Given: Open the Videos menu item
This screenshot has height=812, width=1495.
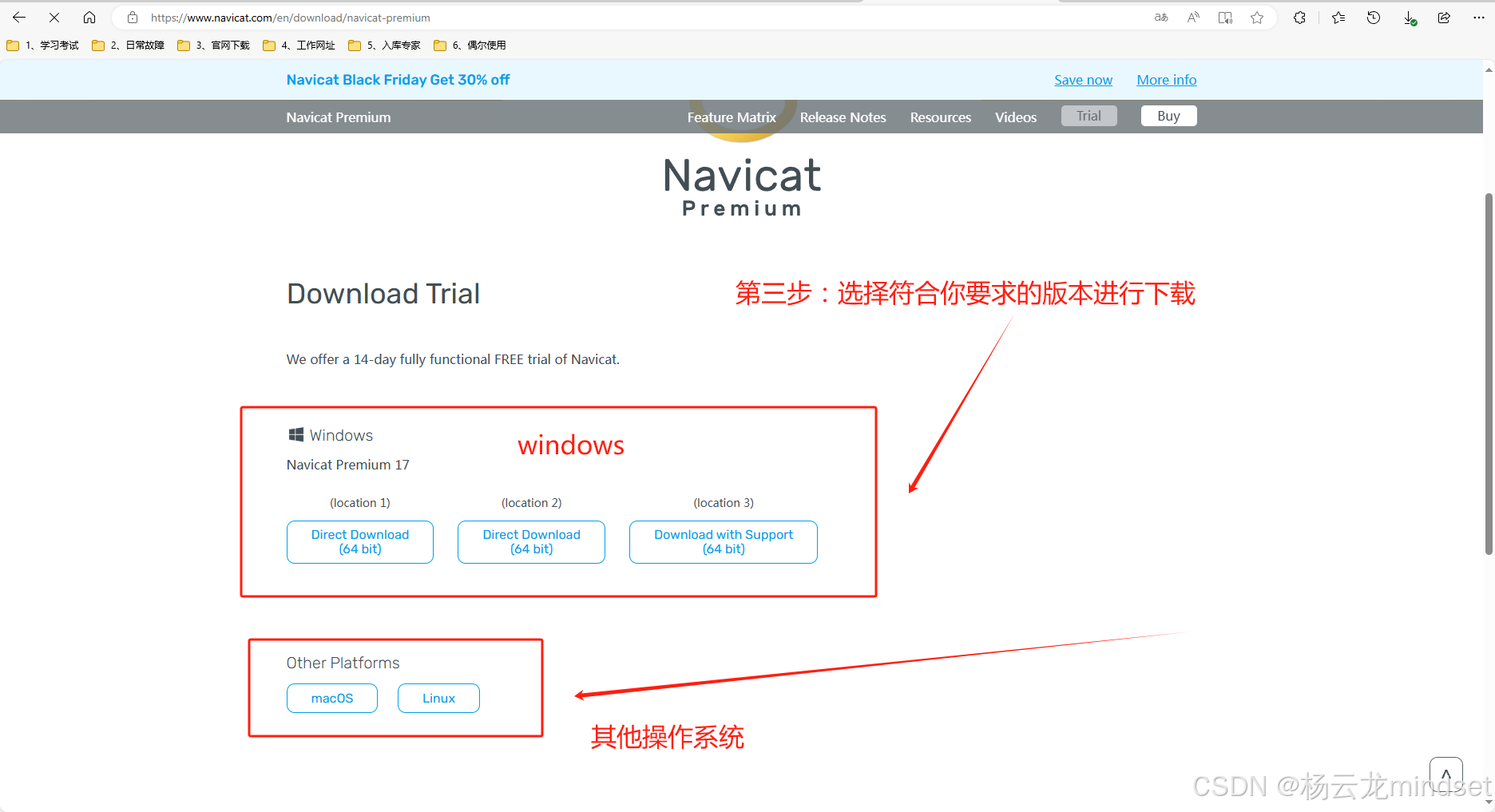Looking at the screenshot, I should tap(1015, 117).
